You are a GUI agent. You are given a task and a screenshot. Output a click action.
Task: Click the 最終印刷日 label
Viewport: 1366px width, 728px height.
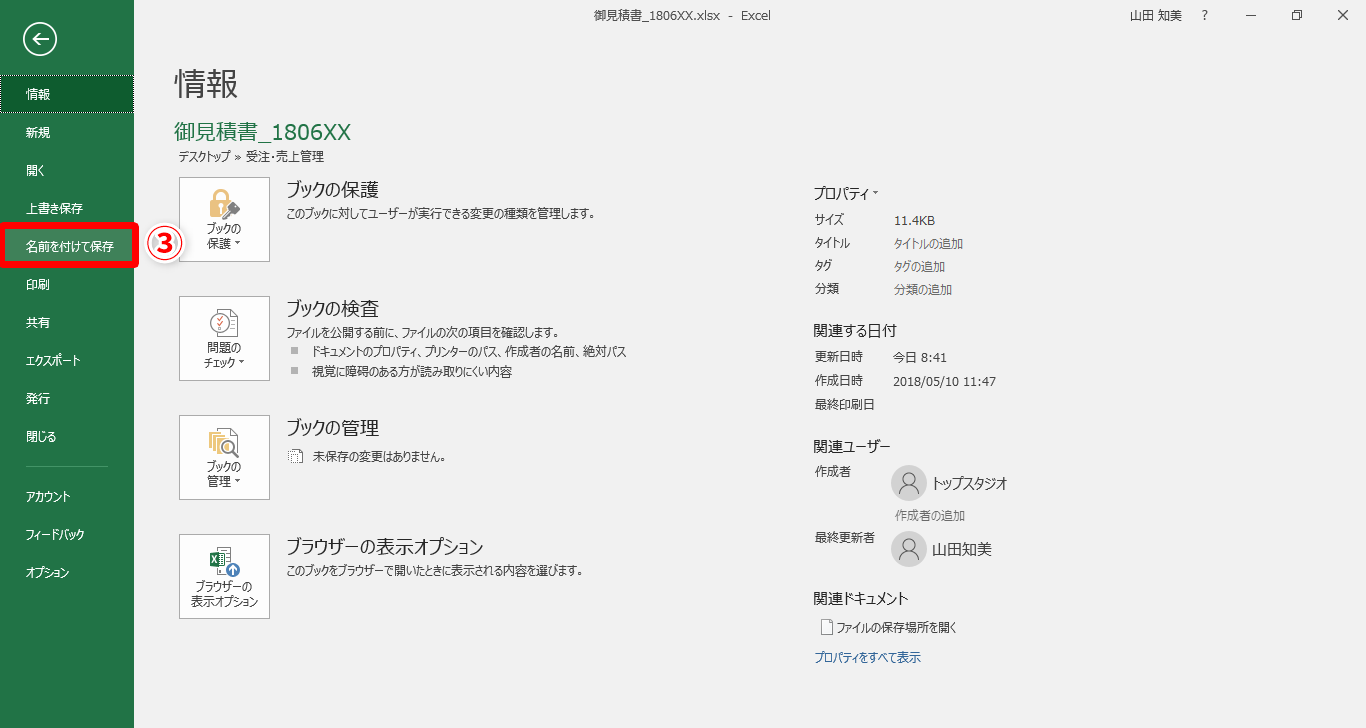(845, 404)
